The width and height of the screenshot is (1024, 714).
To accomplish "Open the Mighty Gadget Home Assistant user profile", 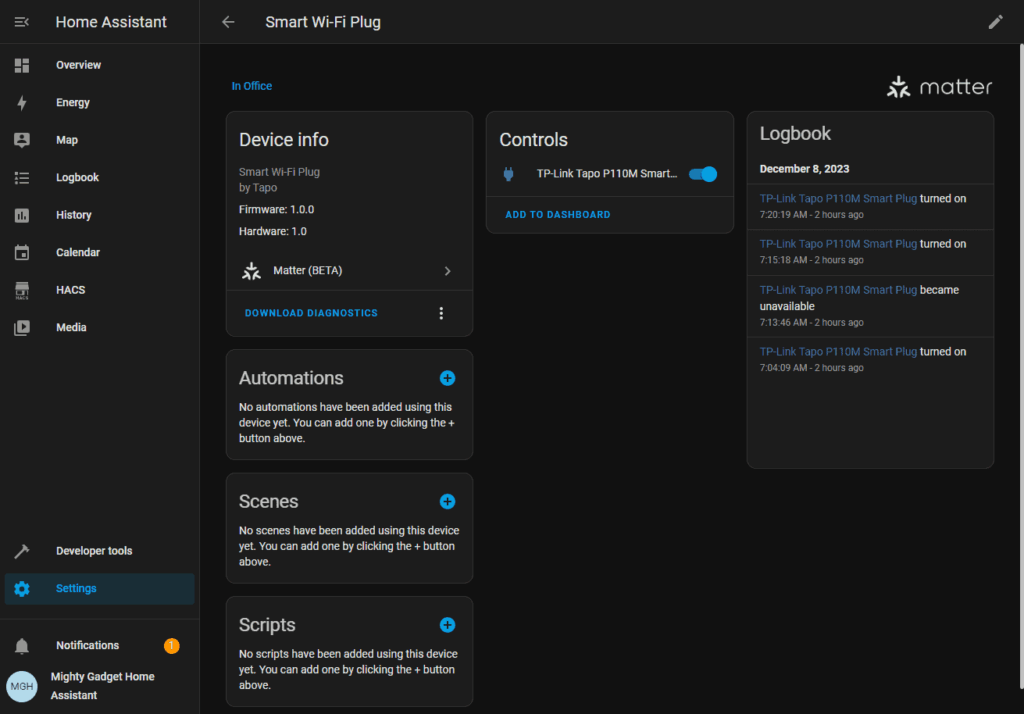I will [100, 686].
